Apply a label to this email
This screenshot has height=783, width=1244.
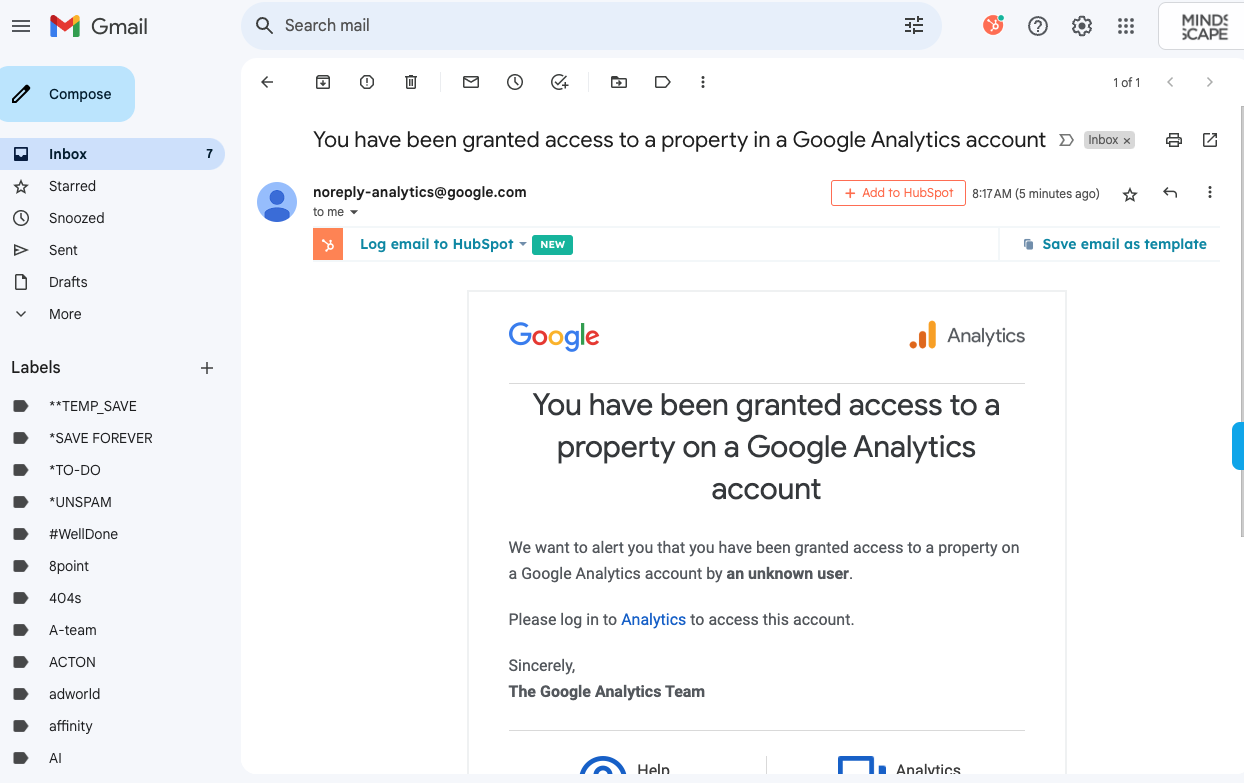tap(662, 82)
